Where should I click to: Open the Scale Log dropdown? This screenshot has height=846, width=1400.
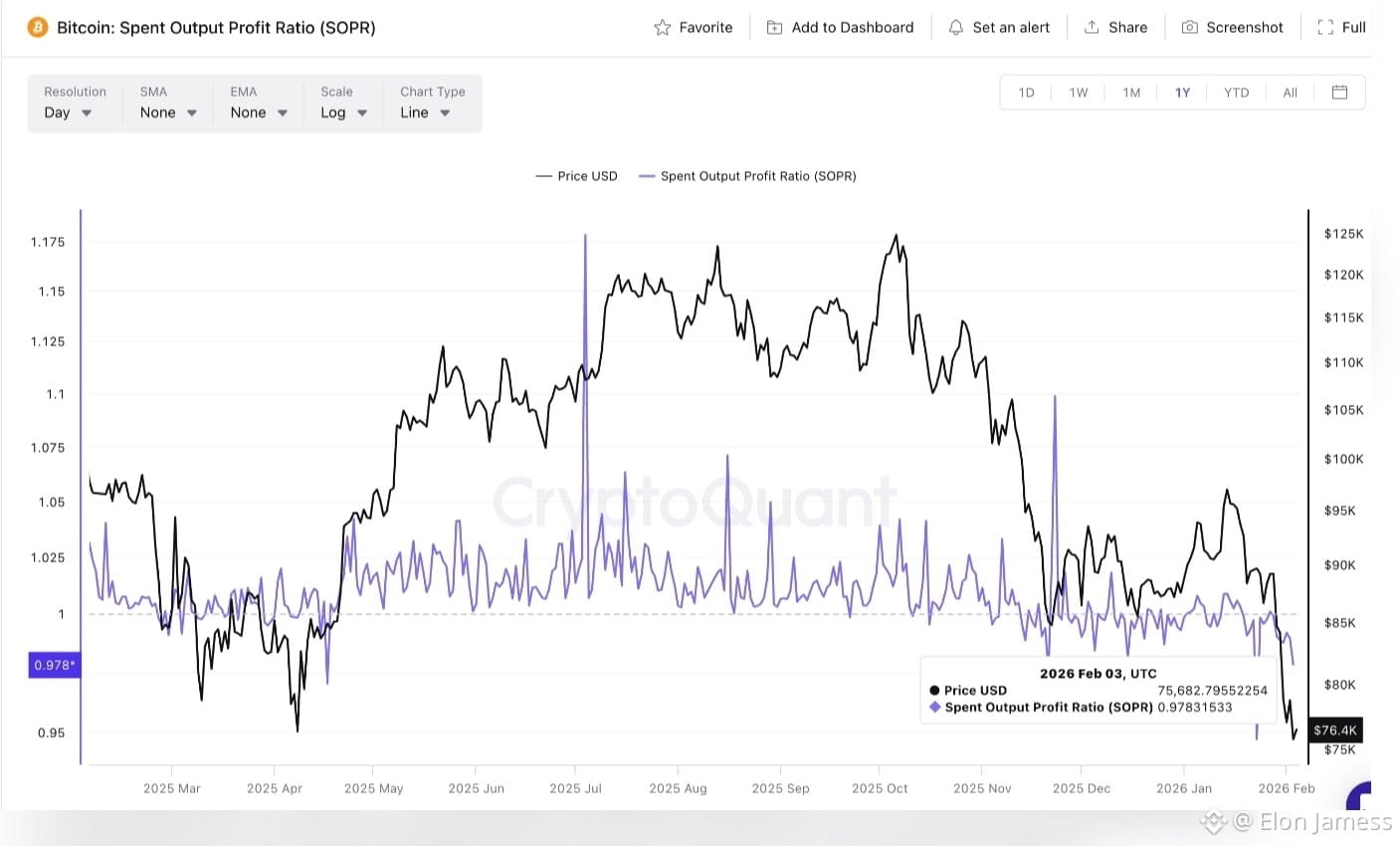pyautogui.click(x=343, y=112)
